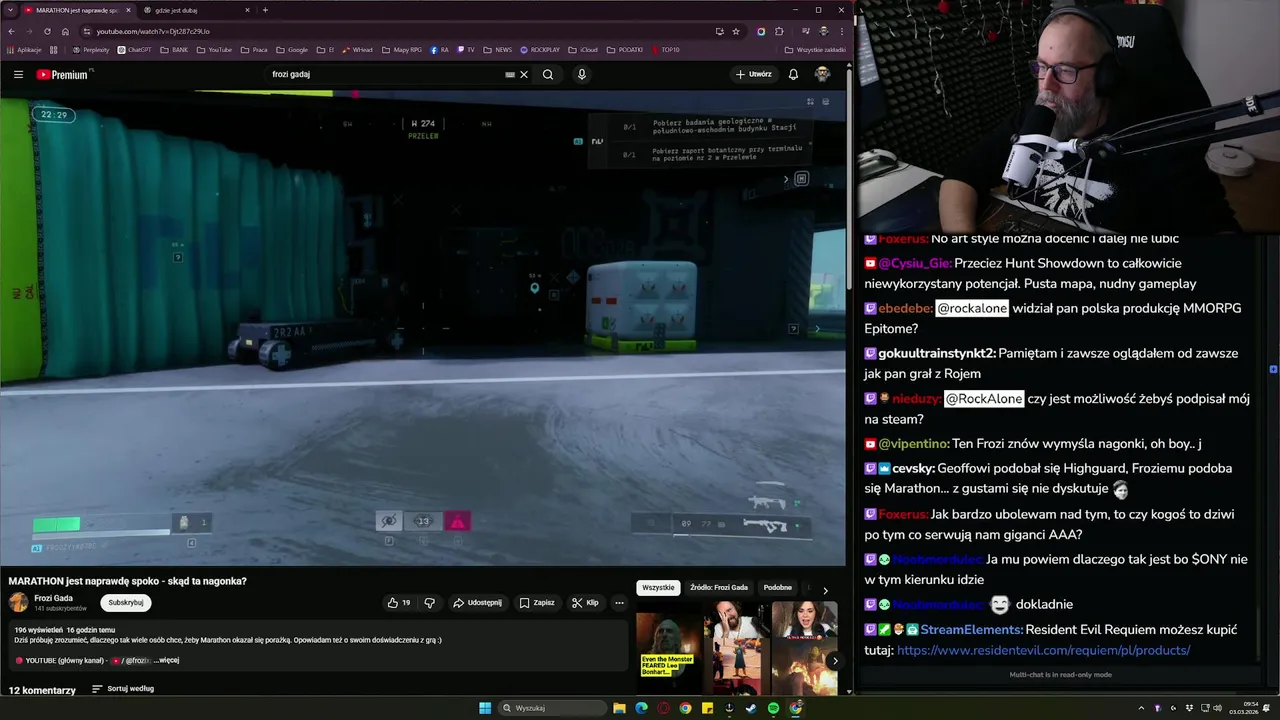The image size is (1280, 720).
Task: Close the 'gdzie jest dubaj' tab
Action: pyautogui.click(x=247, y=10)
